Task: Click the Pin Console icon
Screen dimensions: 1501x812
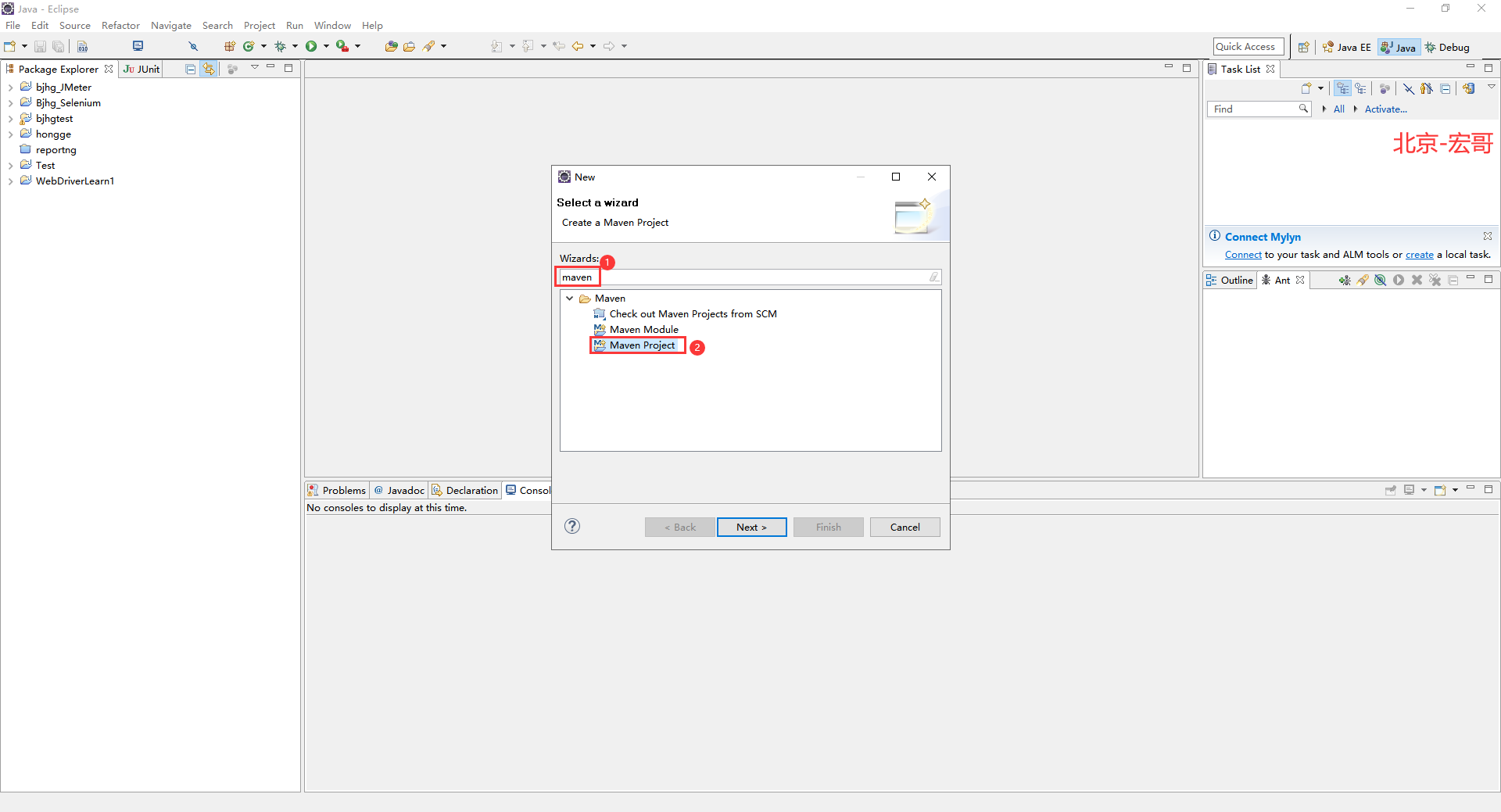Action: coord(1391,490)
